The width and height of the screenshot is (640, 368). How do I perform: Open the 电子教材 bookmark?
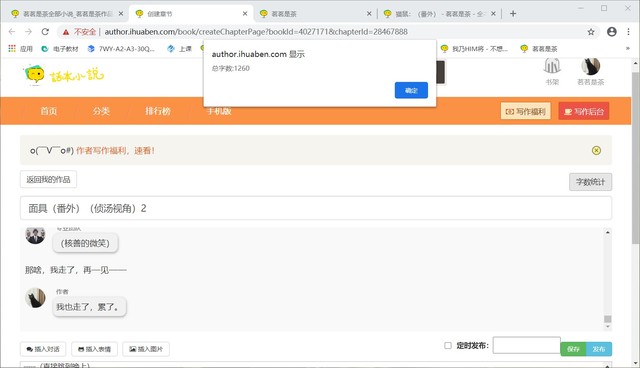click(60, 49)
